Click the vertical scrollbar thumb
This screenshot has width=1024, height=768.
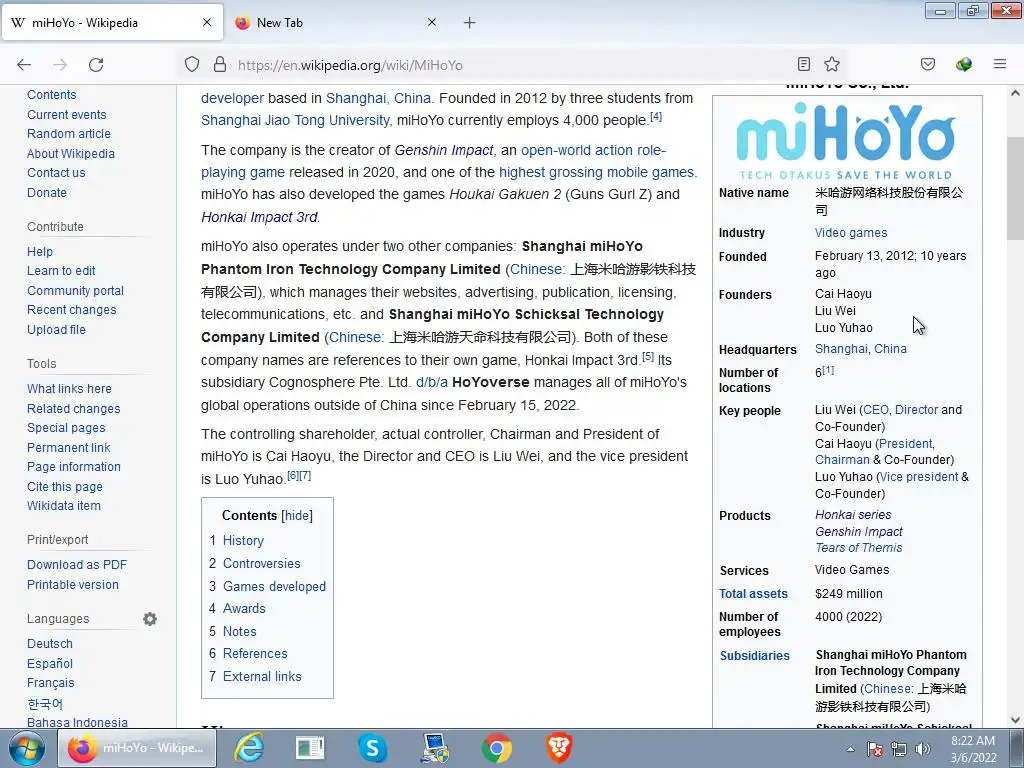click(x=1015, y=188)
